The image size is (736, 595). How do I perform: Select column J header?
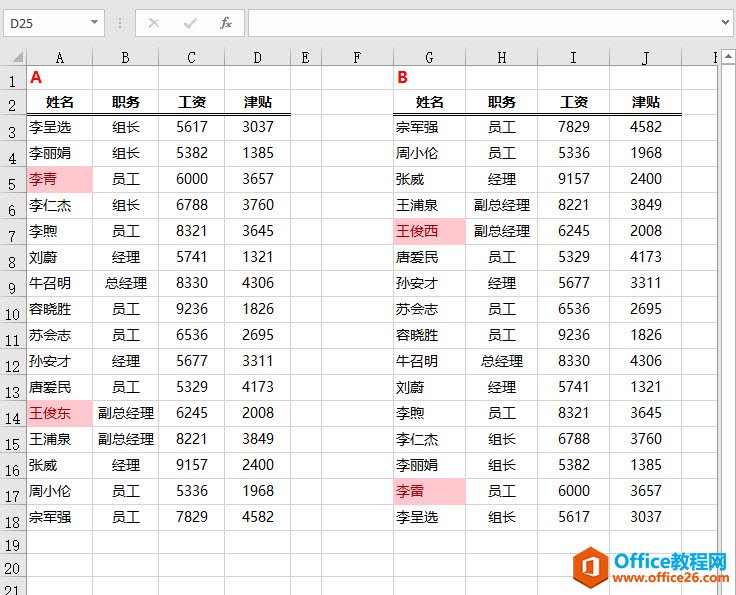[645, 58]
